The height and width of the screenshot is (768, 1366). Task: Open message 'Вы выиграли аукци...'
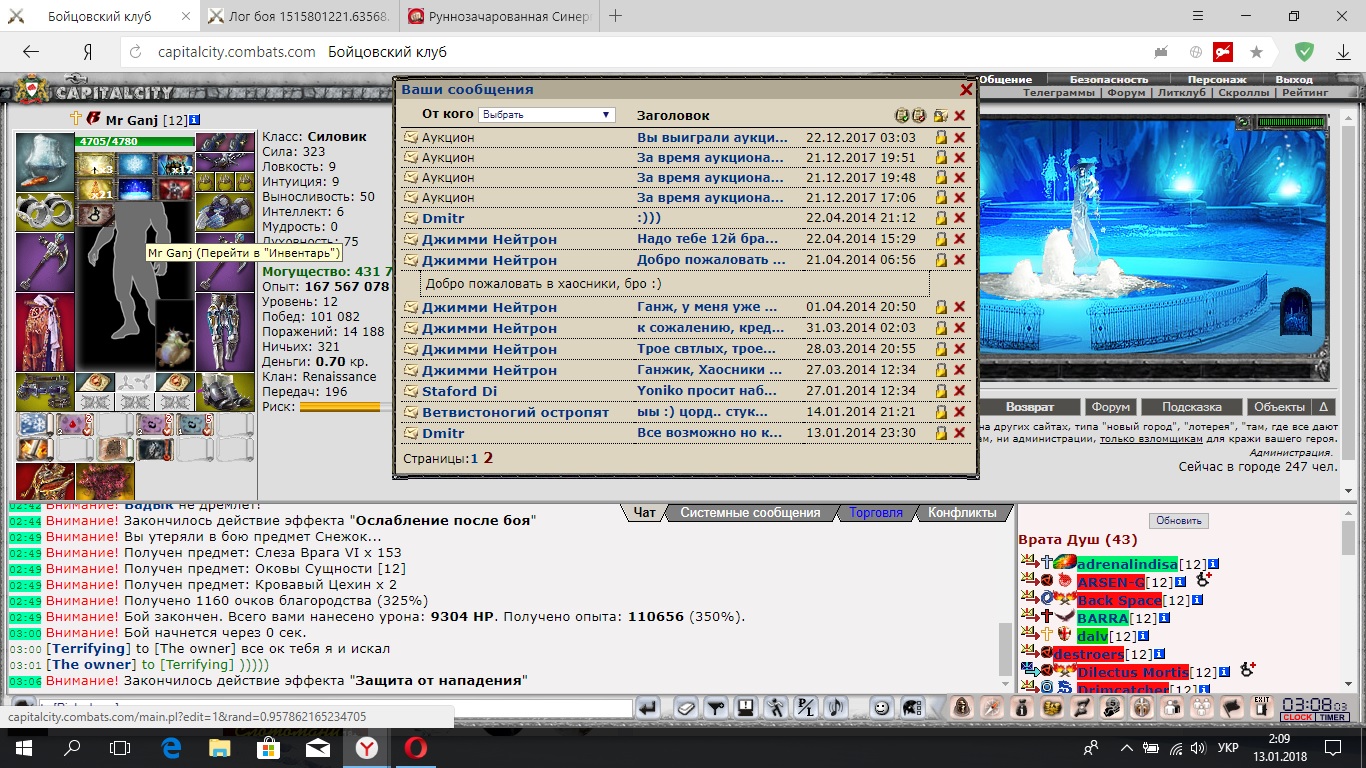[x=710, y=138]
